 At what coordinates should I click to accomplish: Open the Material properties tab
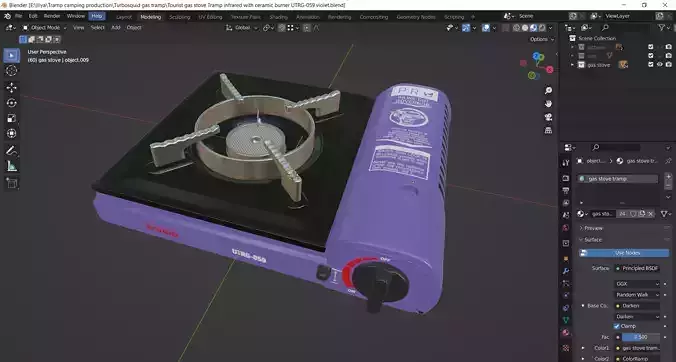(x=566, y=333)
